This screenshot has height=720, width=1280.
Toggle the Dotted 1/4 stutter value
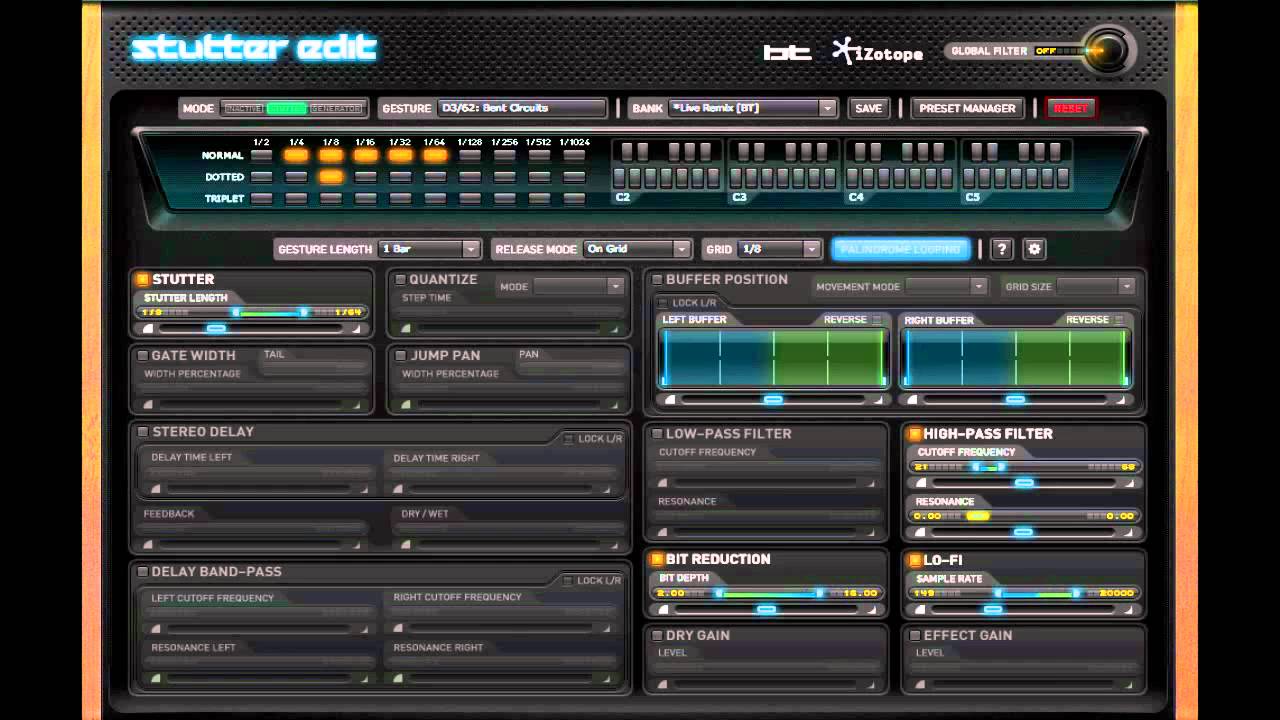point(296,177)
